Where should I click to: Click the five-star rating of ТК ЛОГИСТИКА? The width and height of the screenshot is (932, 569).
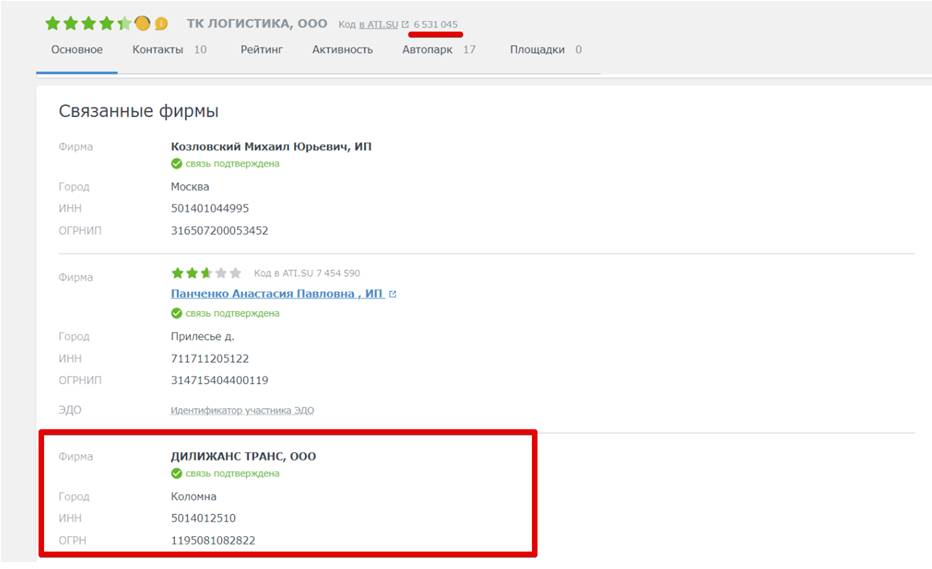tap(89, 23)
